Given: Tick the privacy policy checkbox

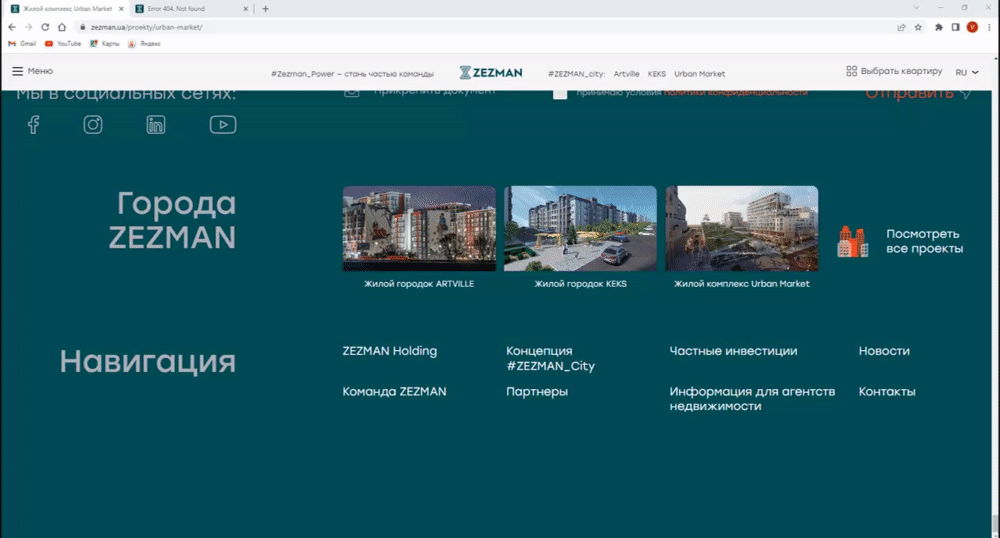Looking at the screenshot, I should (x=560, y=93).
